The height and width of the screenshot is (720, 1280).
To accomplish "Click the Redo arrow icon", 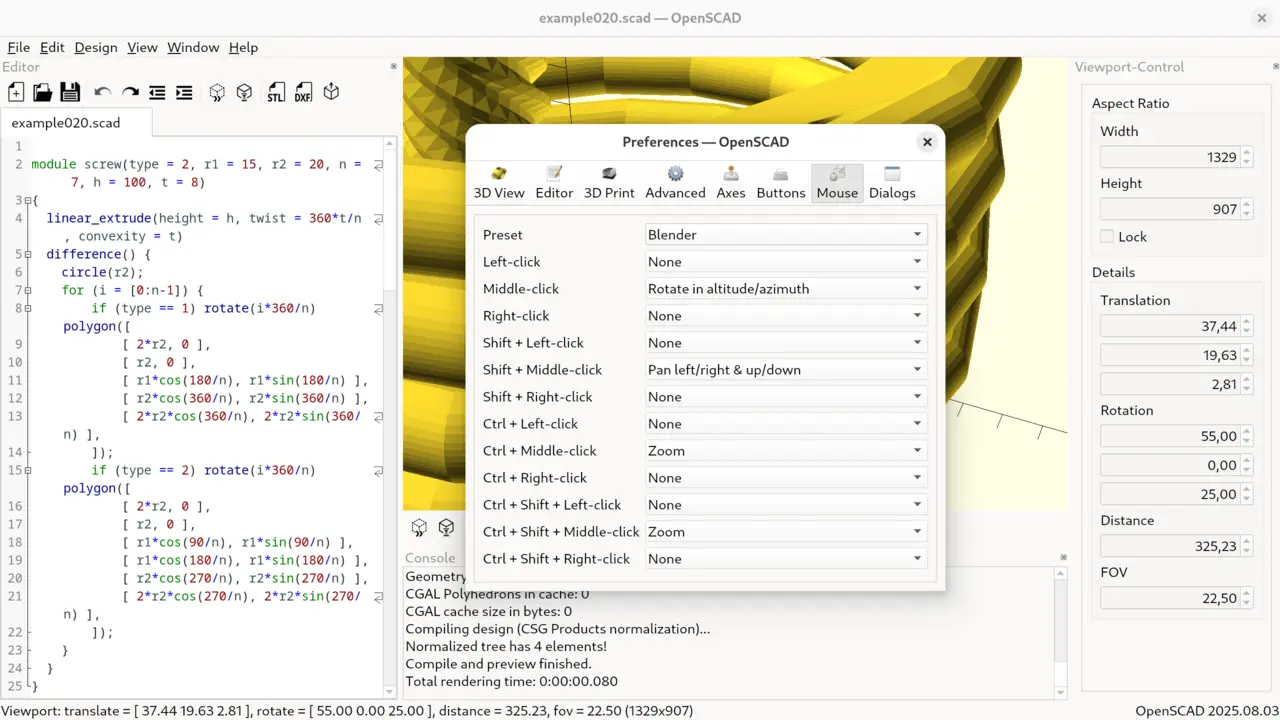I will [130, 92].
